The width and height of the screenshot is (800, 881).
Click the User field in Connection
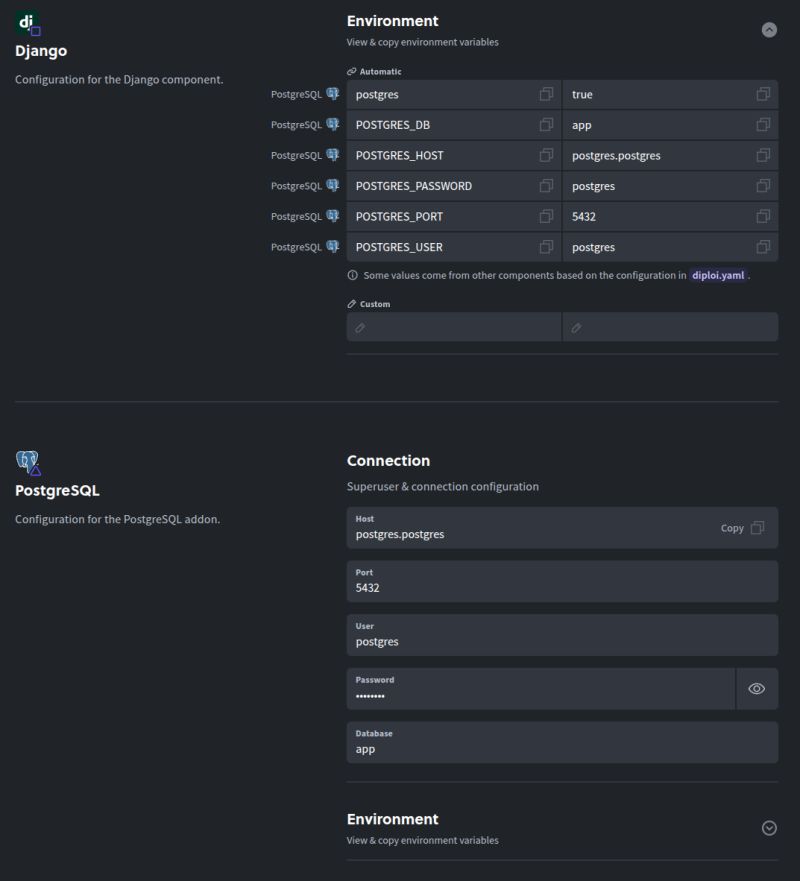(x=562, y=635)
